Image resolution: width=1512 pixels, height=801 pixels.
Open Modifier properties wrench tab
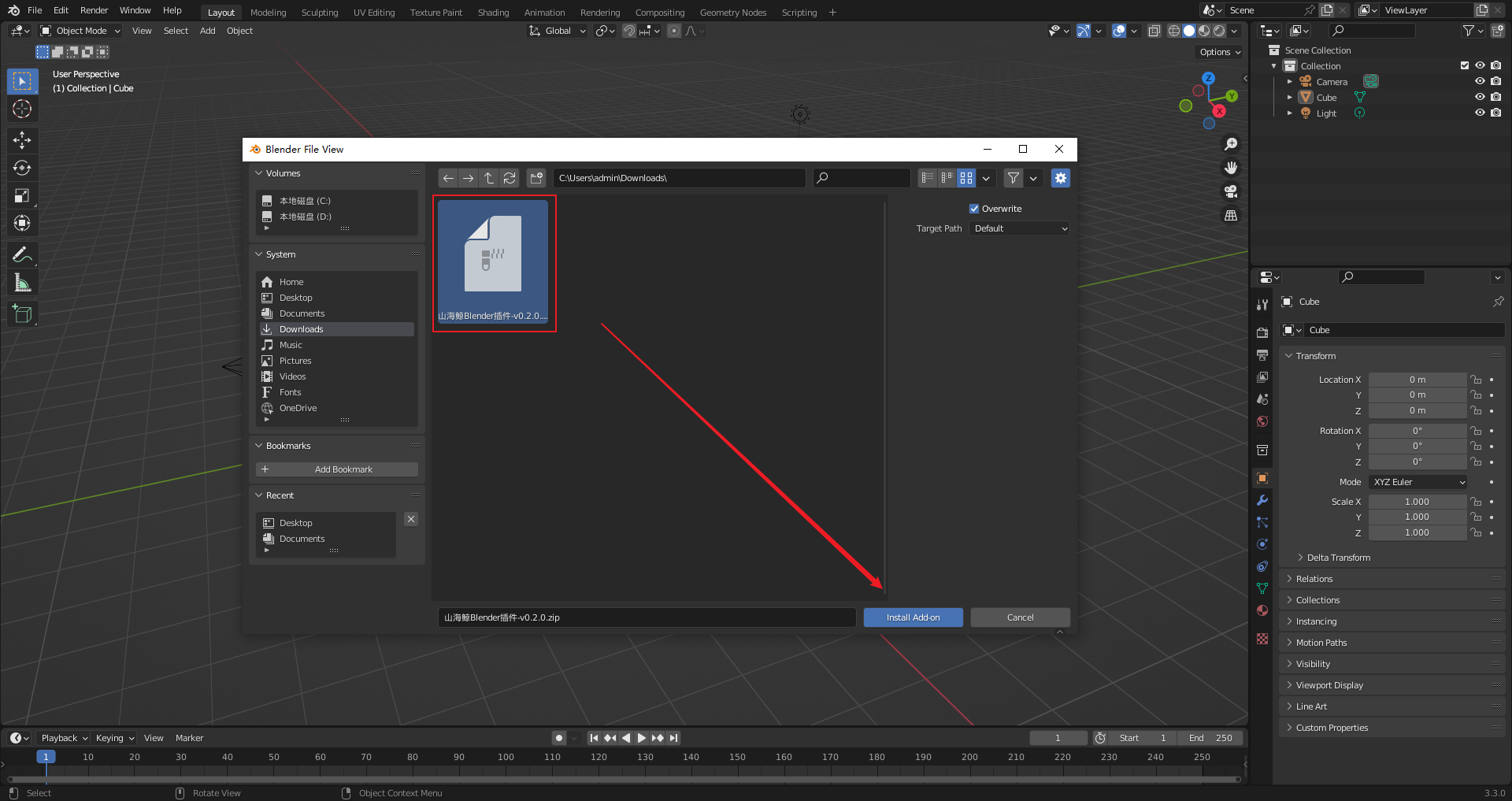tap(1262, 500)
